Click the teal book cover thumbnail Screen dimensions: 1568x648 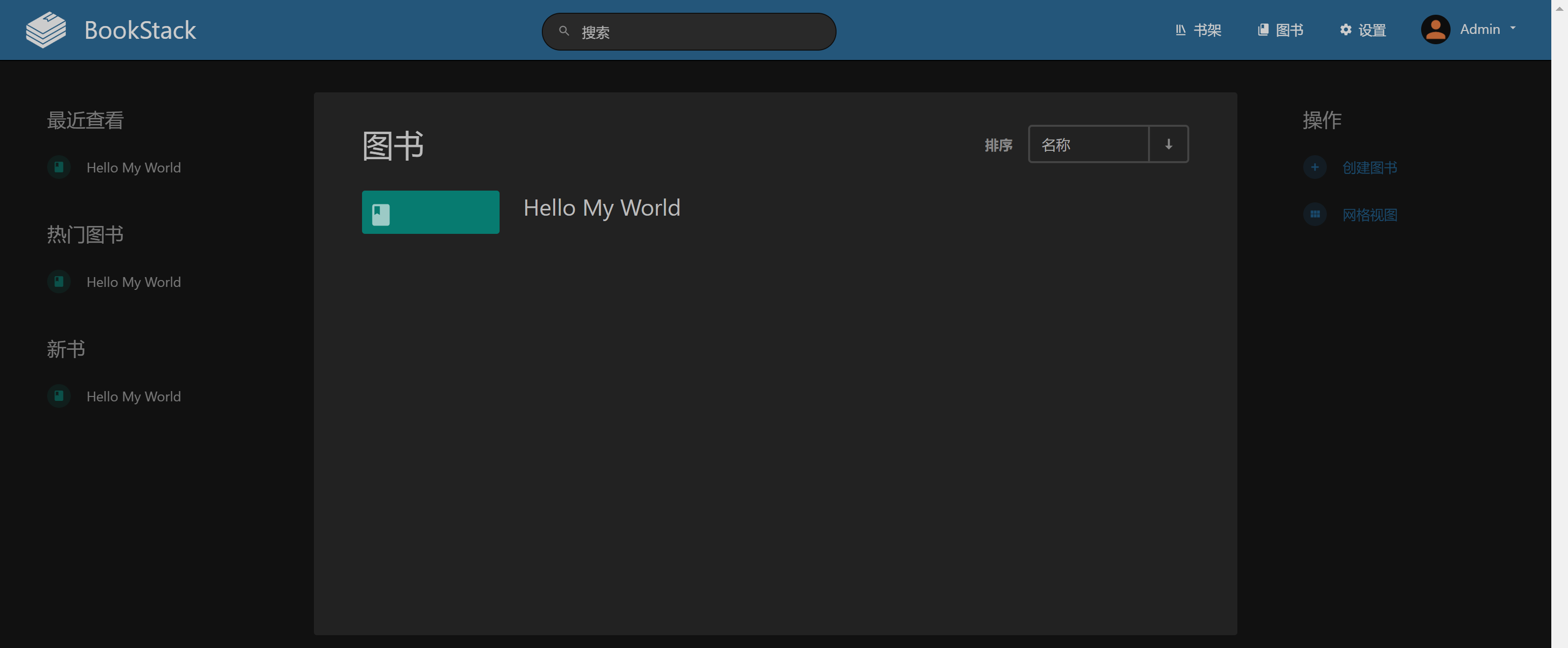(430, 212)
